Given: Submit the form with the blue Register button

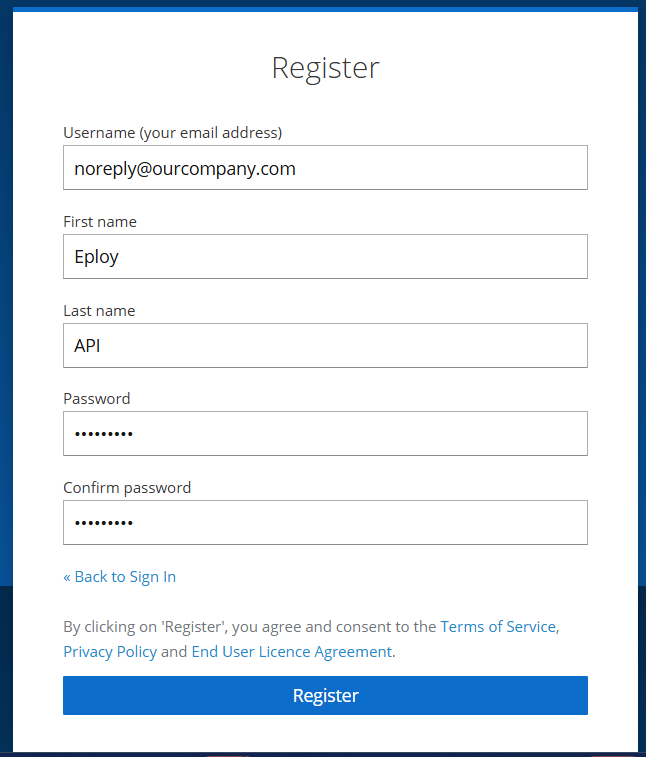Looking at the screenshot, I should pyautogui.click(x=325, y=695).
